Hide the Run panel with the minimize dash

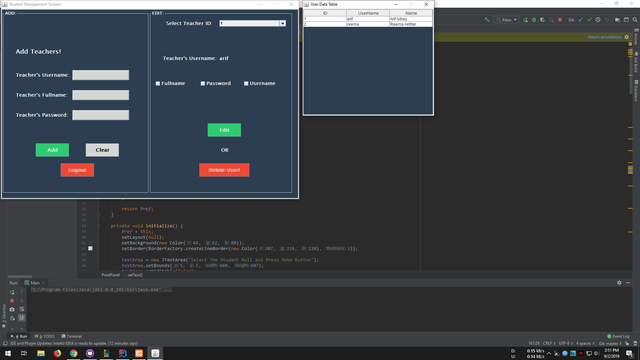pos(628,282)
